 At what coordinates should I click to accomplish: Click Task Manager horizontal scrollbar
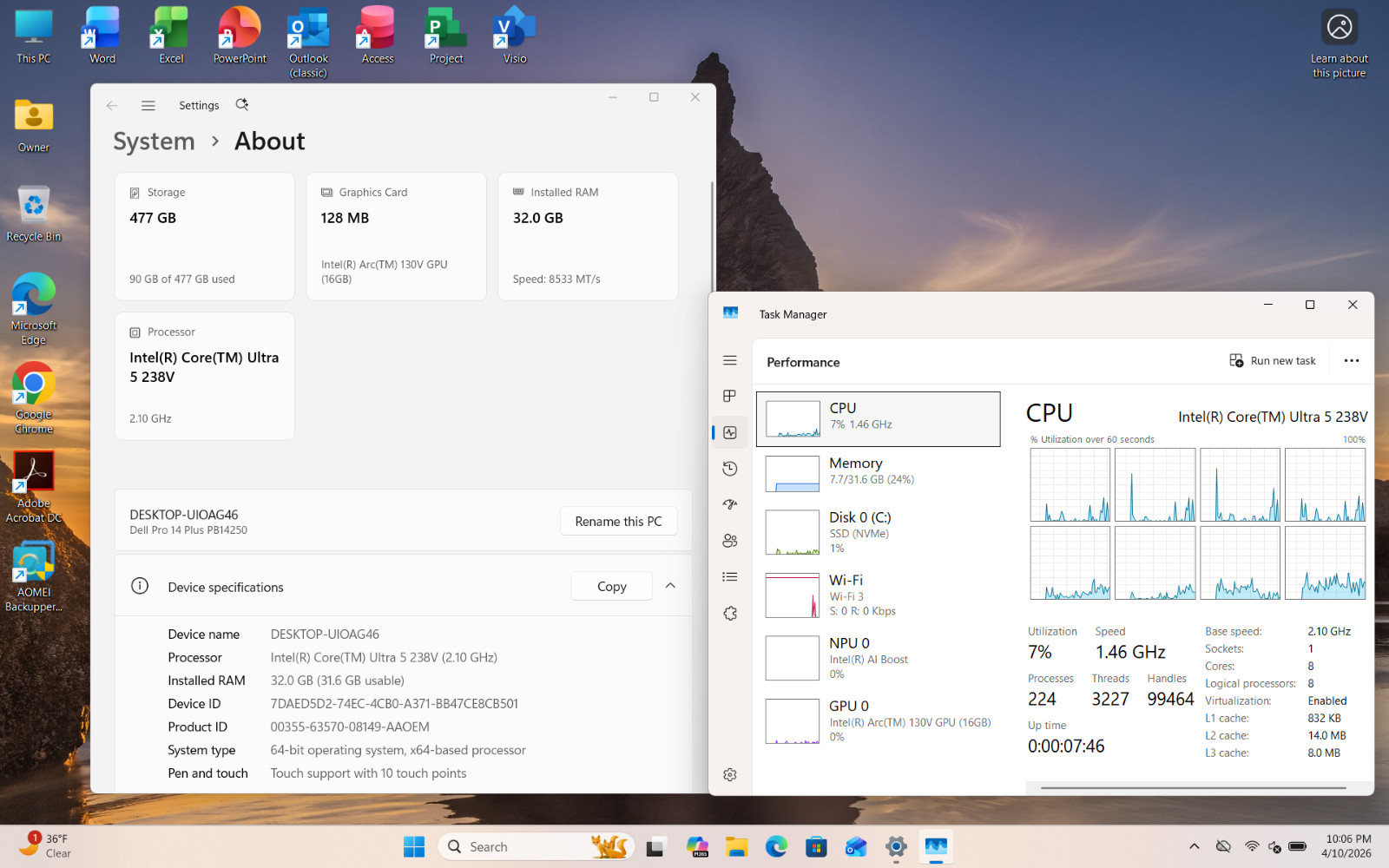pyautogui.click(x=1193, y=788)
